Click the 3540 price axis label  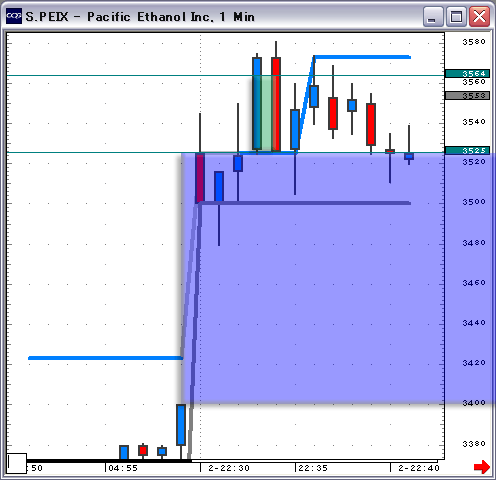point(474,122)
